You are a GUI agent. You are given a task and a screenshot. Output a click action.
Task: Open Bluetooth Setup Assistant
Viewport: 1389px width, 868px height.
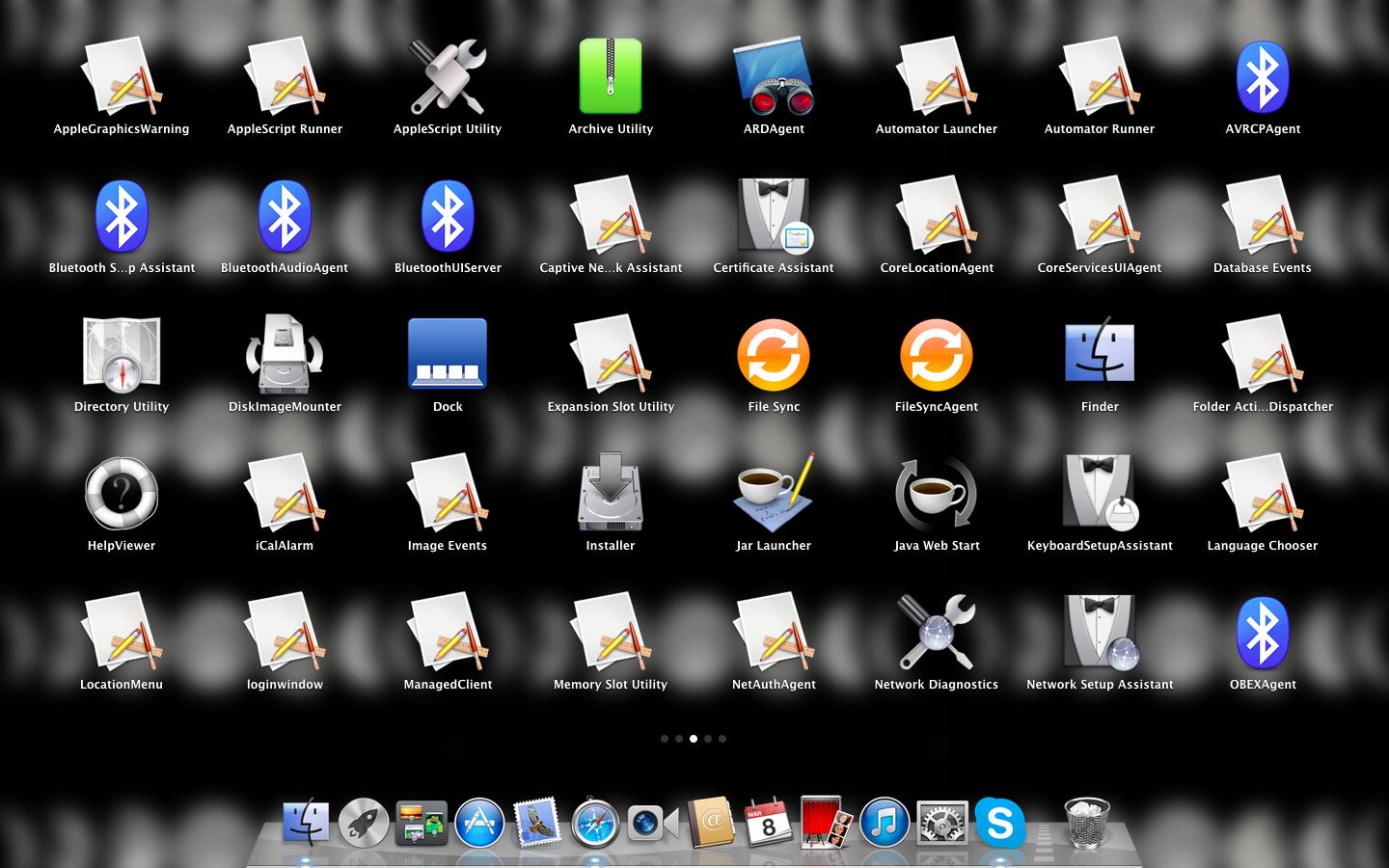tap(122, 215)
